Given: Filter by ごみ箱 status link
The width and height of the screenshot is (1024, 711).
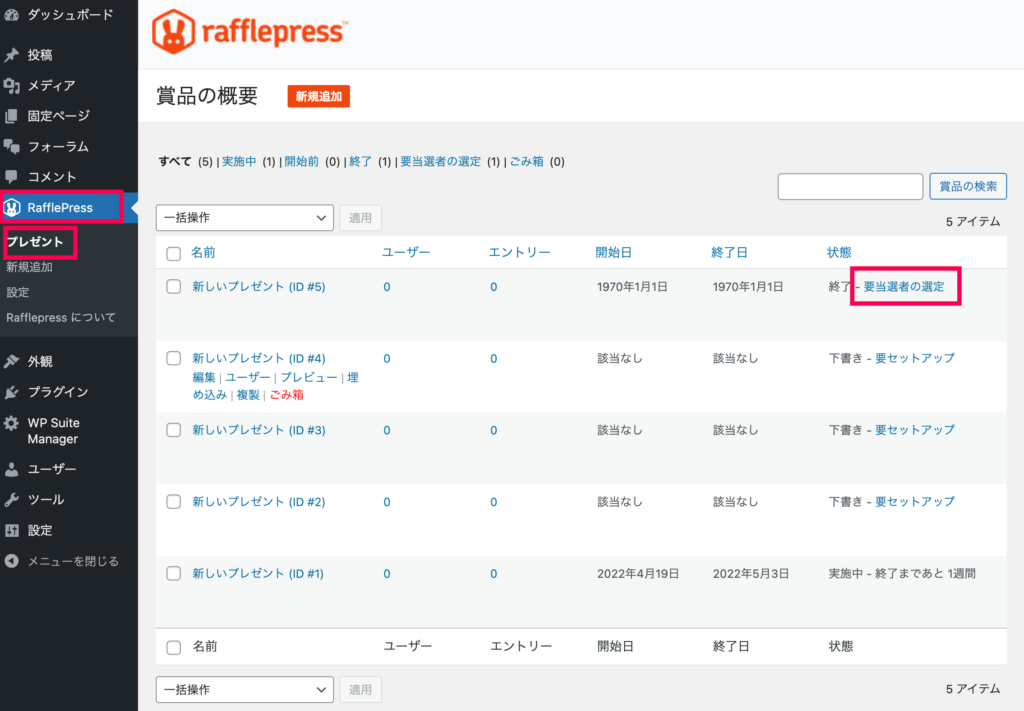Looking at the screenshot, I should click(x=526, y=161).
